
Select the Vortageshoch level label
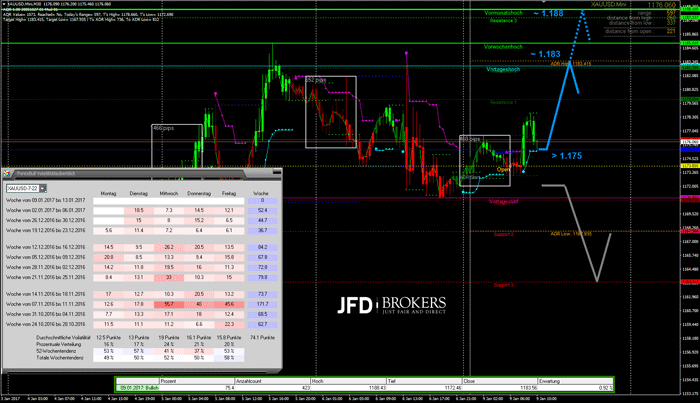click(x=504, y=69)
